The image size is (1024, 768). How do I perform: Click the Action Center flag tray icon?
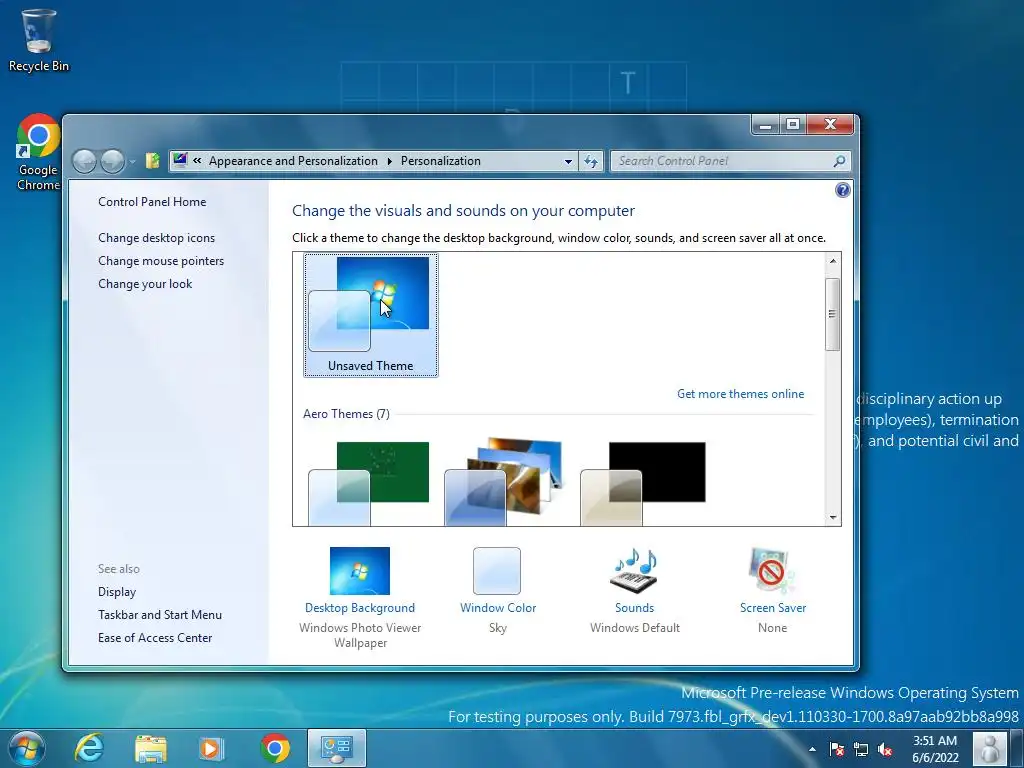(x=837, y=749)
